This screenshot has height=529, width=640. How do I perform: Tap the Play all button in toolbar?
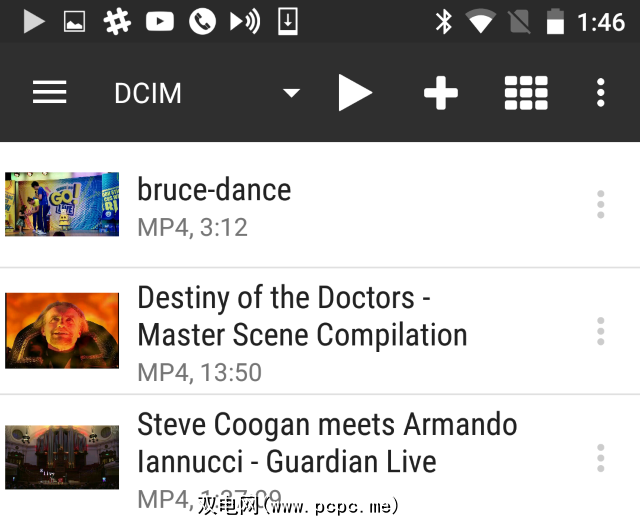[x=354, y=93]
